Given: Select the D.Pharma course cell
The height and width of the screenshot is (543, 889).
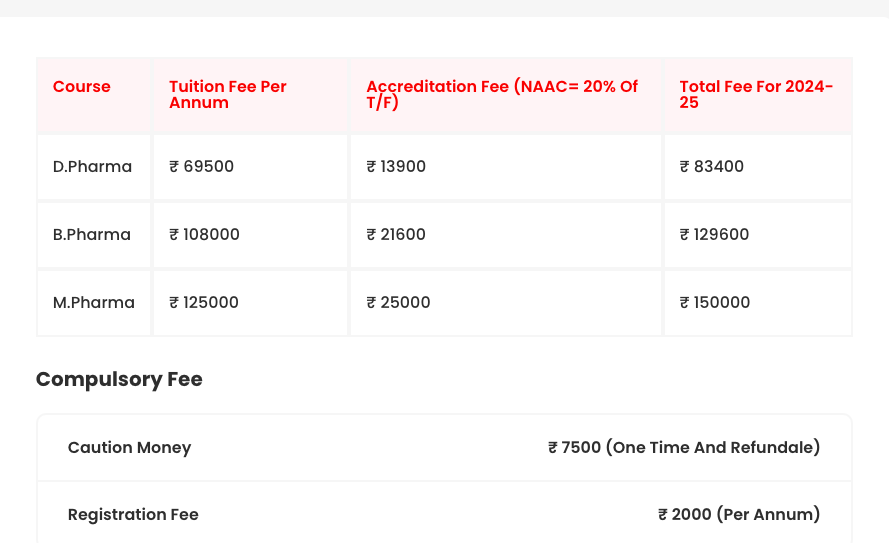Looking at the screenshot, I should 92,167.
